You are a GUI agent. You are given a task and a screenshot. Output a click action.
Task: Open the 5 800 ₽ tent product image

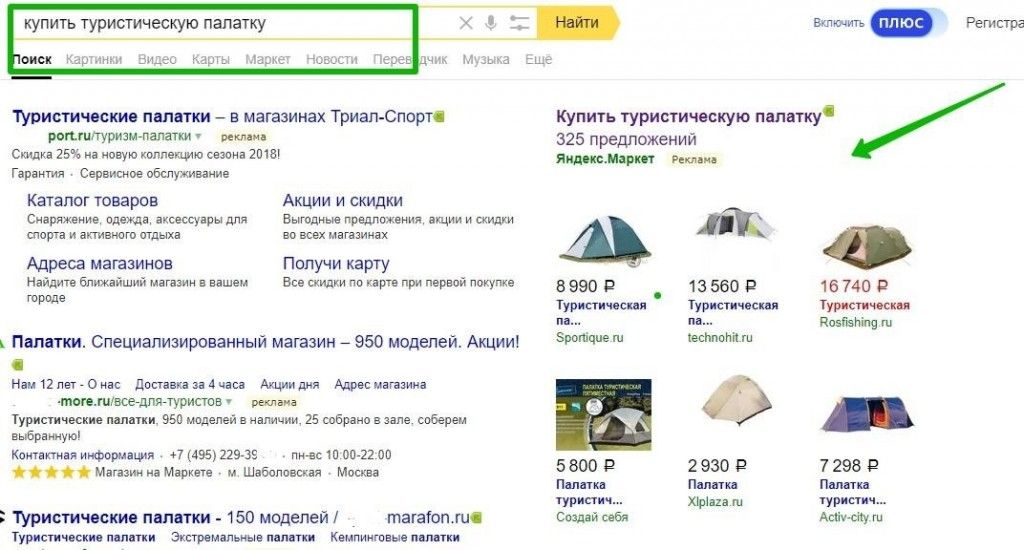pos(603,415)
